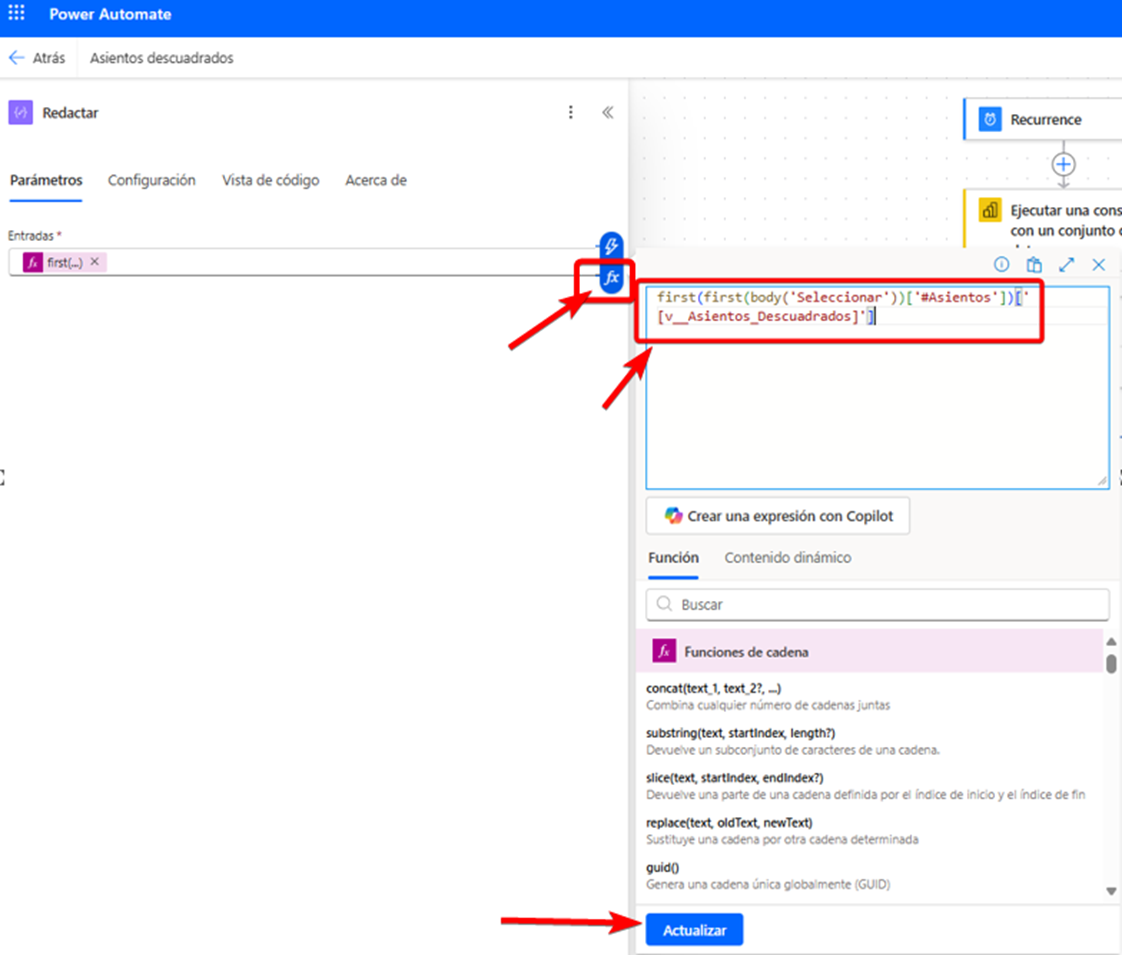
Task: Click the lightning dynamic content icon
Action: click(611, 245)
